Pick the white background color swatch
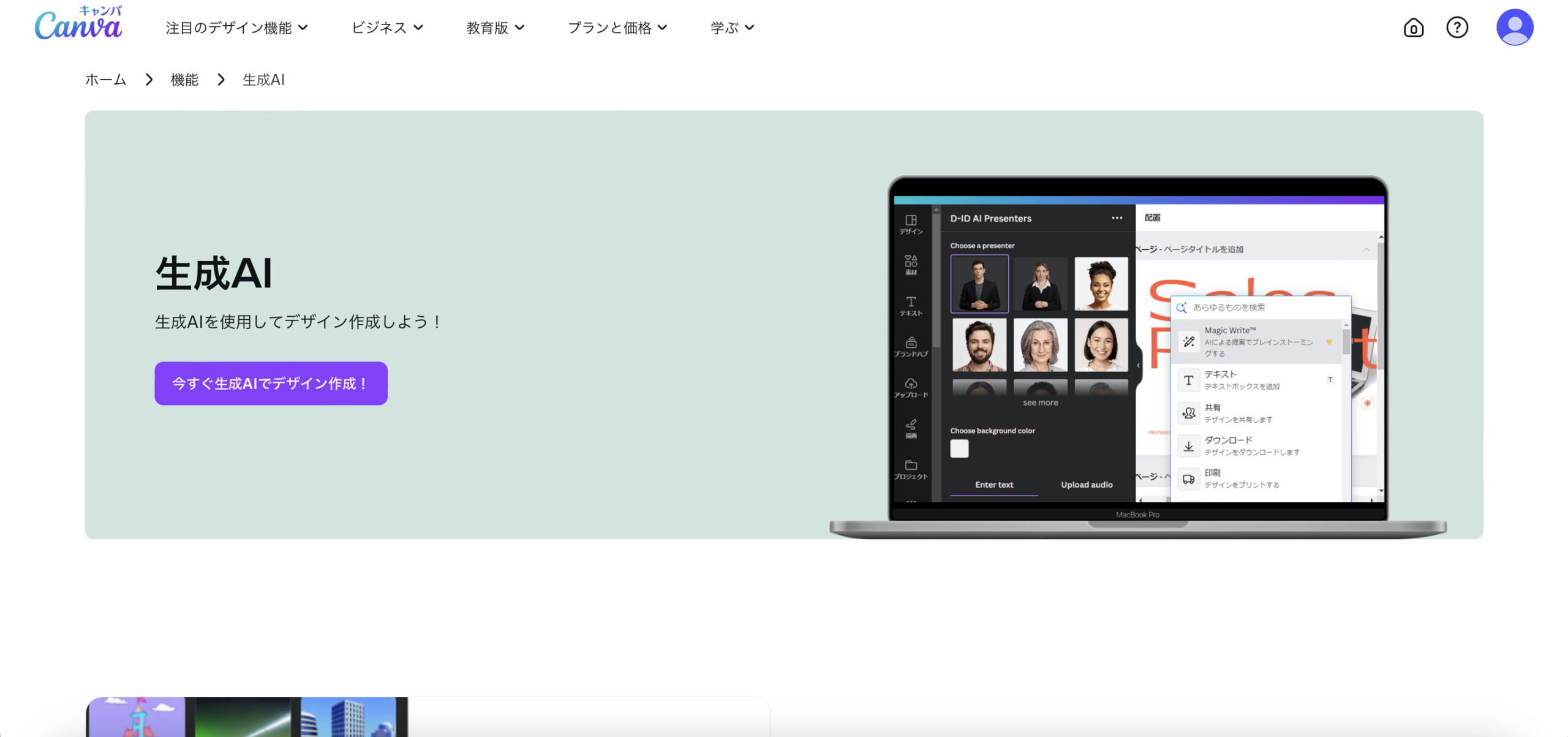The height and width of the screenshot is (737, 1568). pyautogui.click(x=959, y=448)
